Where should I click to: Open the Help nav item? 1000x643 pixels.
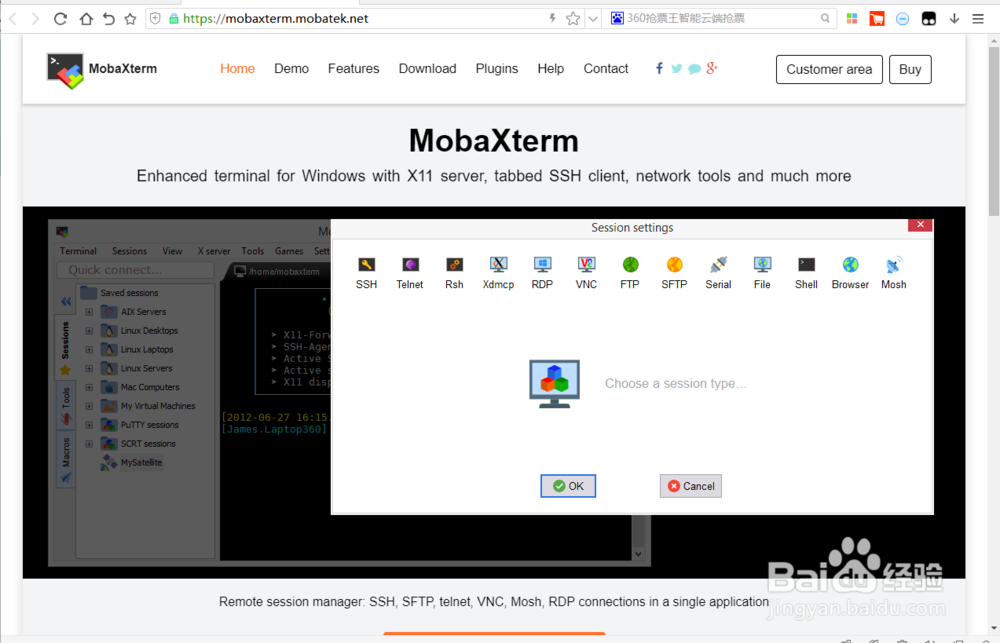(550, 69)
